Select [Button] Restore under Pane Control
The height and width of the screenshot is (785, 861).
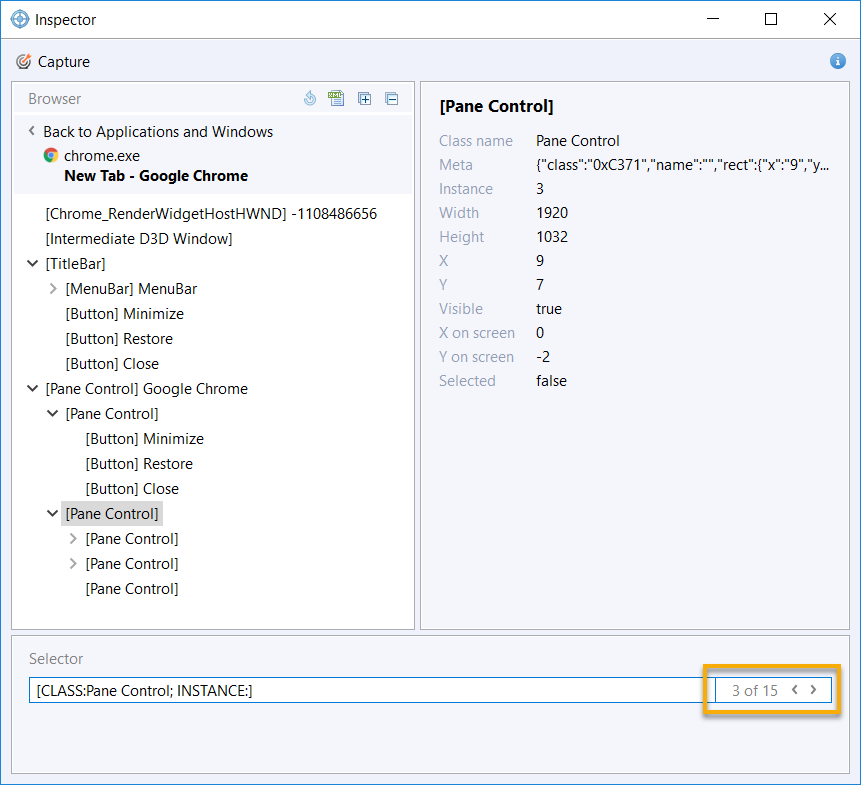pyautogui.click(x=139, y=464)
